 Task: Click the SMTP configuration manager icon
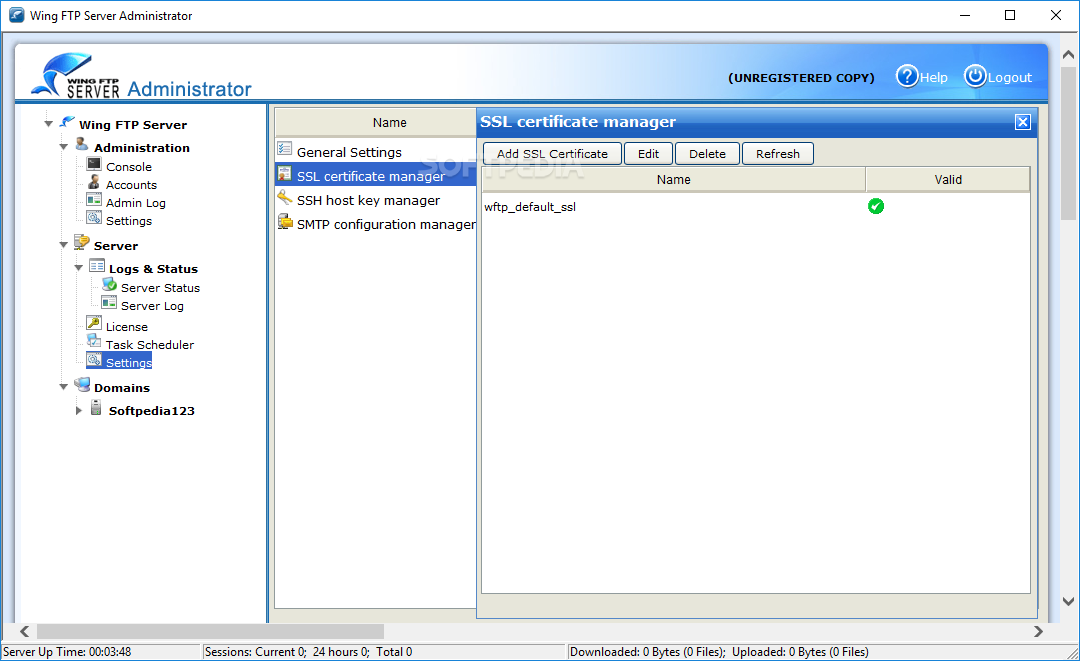click(x=284, y=222)
